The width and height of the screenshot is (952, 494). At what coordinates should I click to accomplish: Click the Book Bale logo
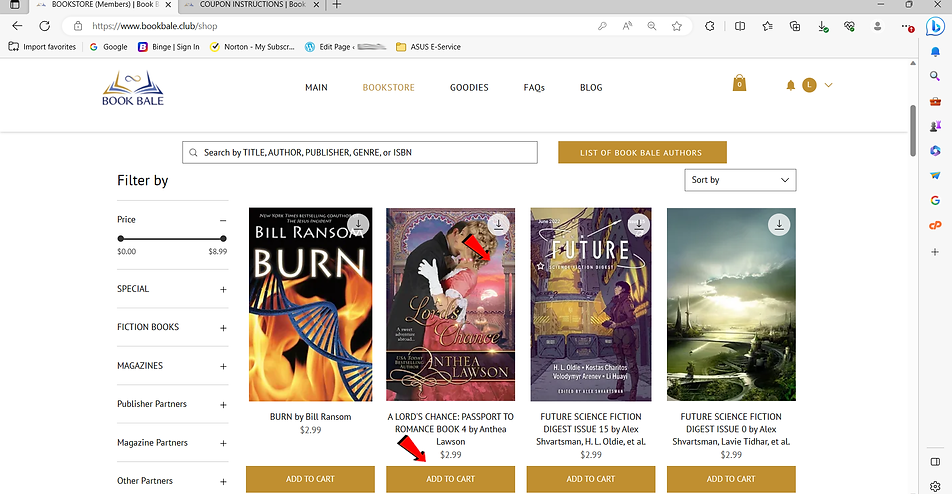click(133, 89)
